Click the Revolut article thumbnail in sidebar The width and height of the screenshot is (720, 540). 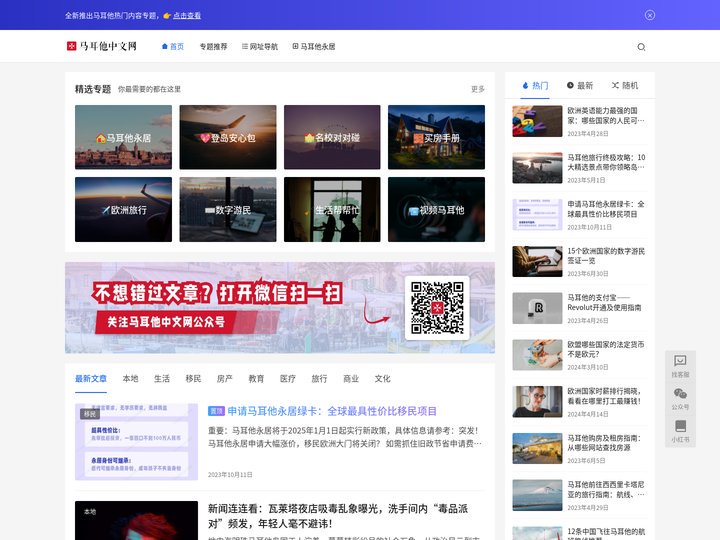tap(537, 308)
